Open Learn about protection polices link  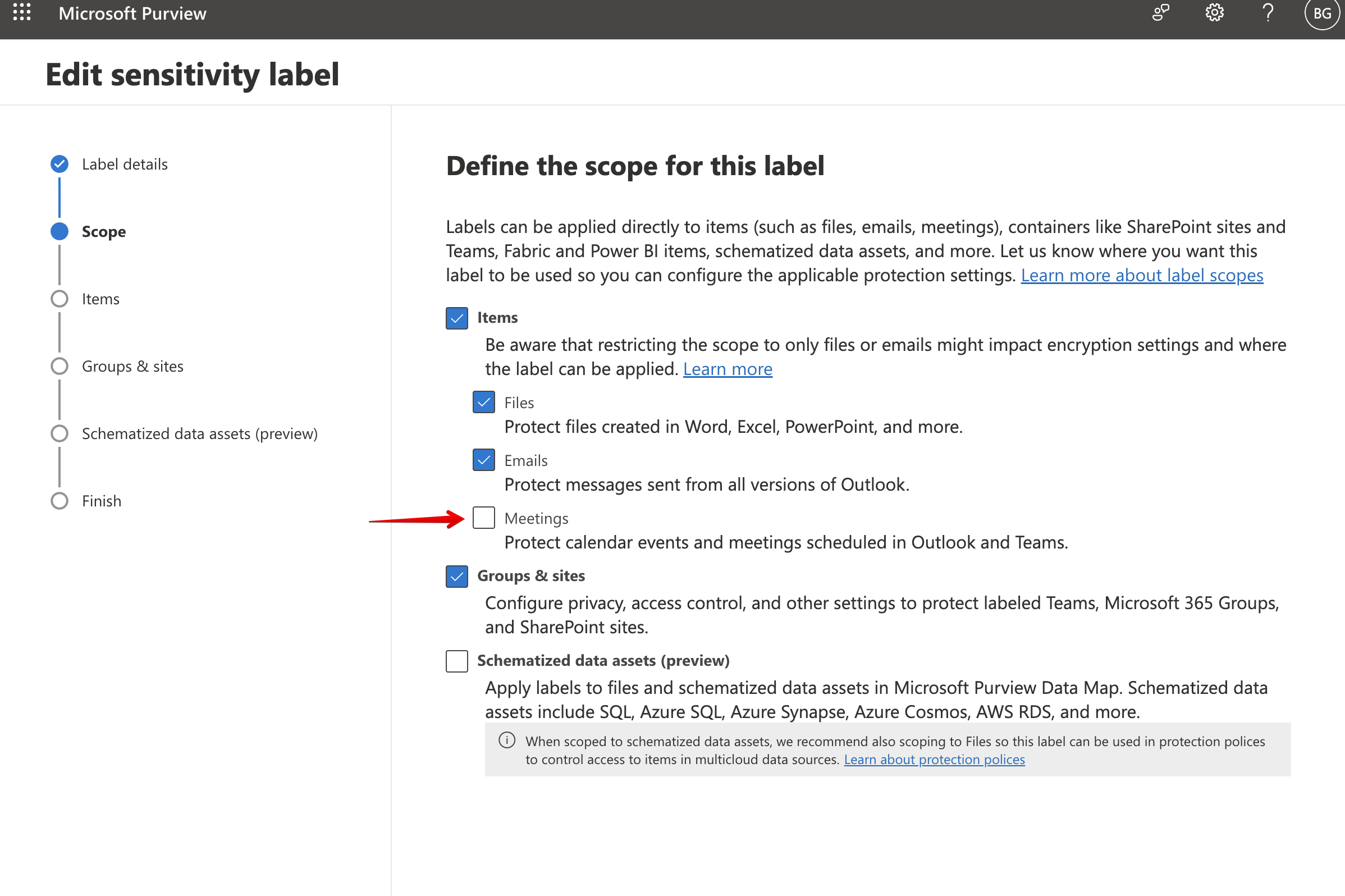(x=935, y=759)
